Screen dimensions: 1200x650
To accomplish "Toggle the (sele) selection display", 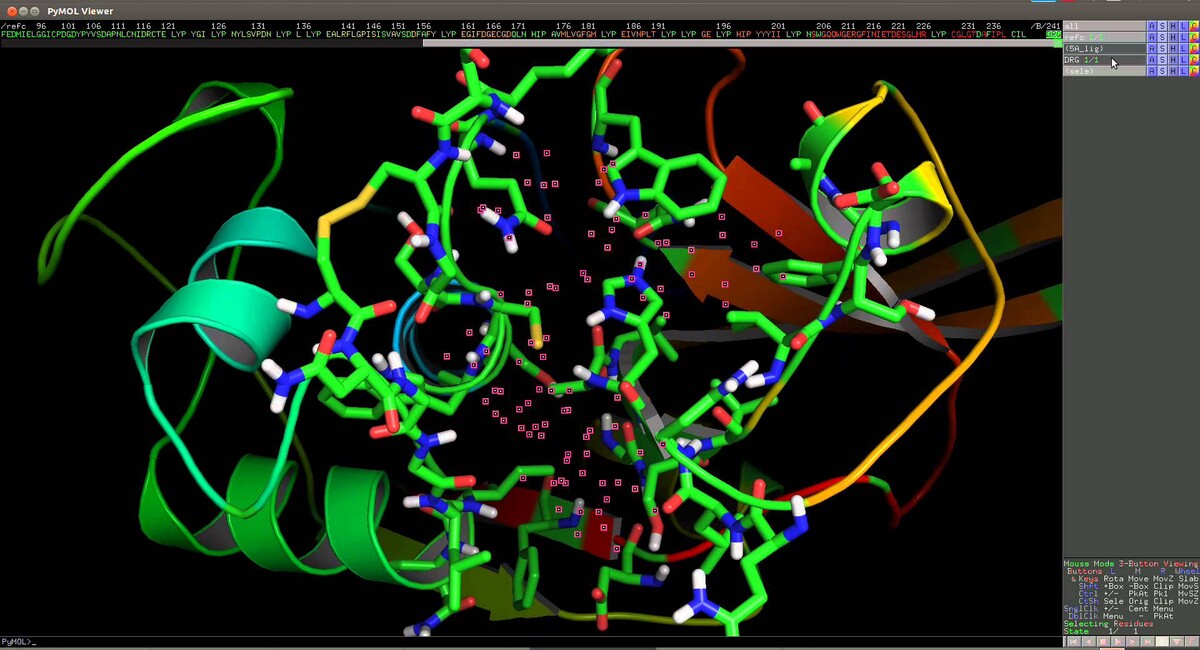I will (x=1104, y=71).
